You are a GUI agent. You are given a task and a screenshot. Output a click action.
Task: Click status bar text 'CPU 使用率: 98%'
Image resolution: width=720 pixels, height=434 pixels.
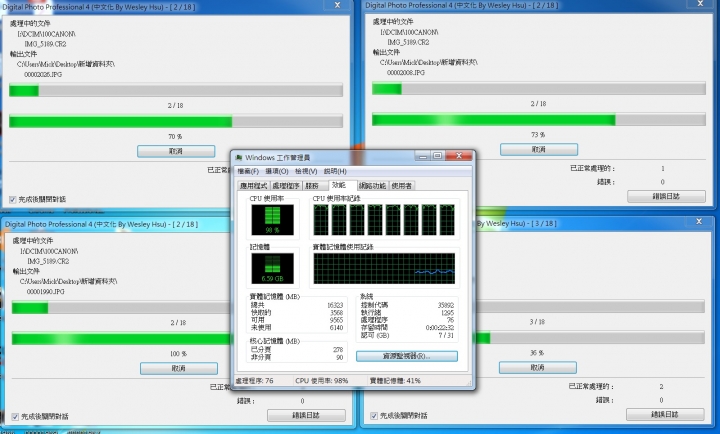322,381
